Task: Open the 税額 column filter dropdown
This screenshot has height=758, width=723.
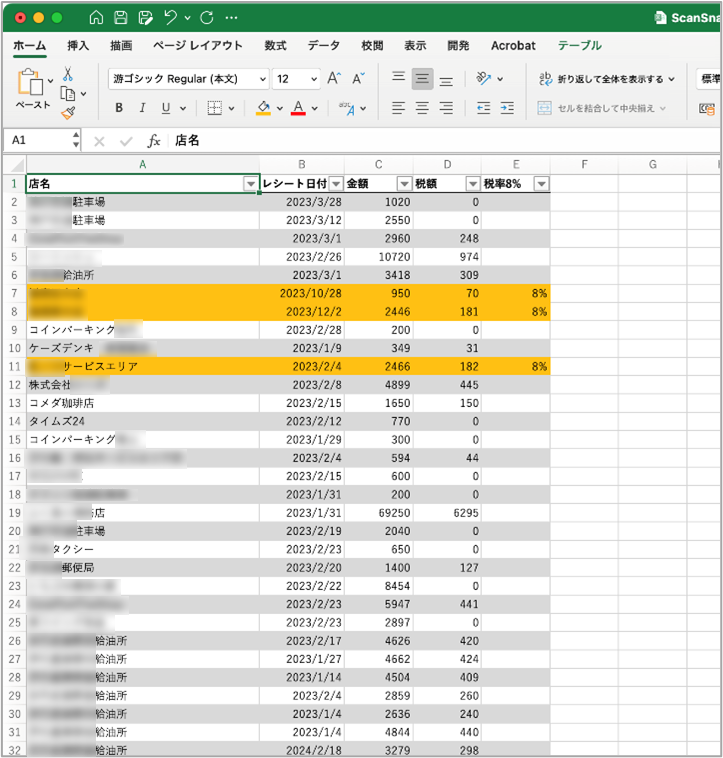Action: coord(472,184)
